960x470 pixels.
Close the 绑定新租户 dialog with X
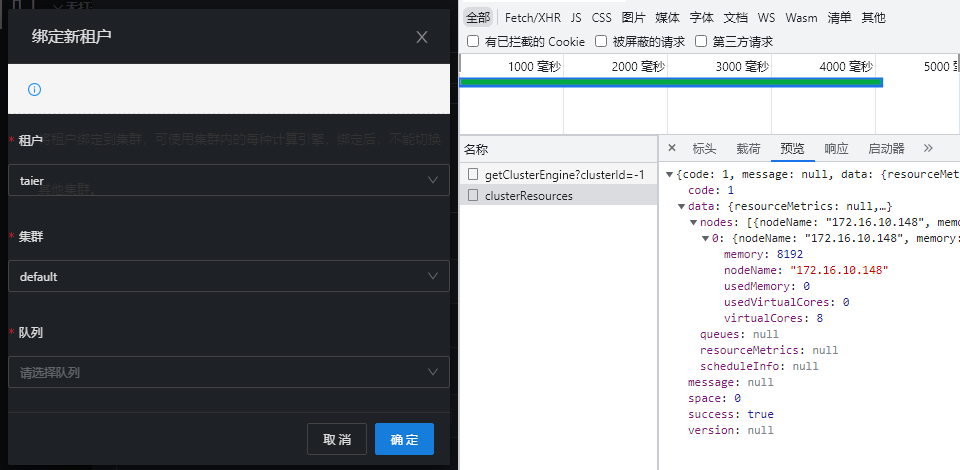(422, 37)
